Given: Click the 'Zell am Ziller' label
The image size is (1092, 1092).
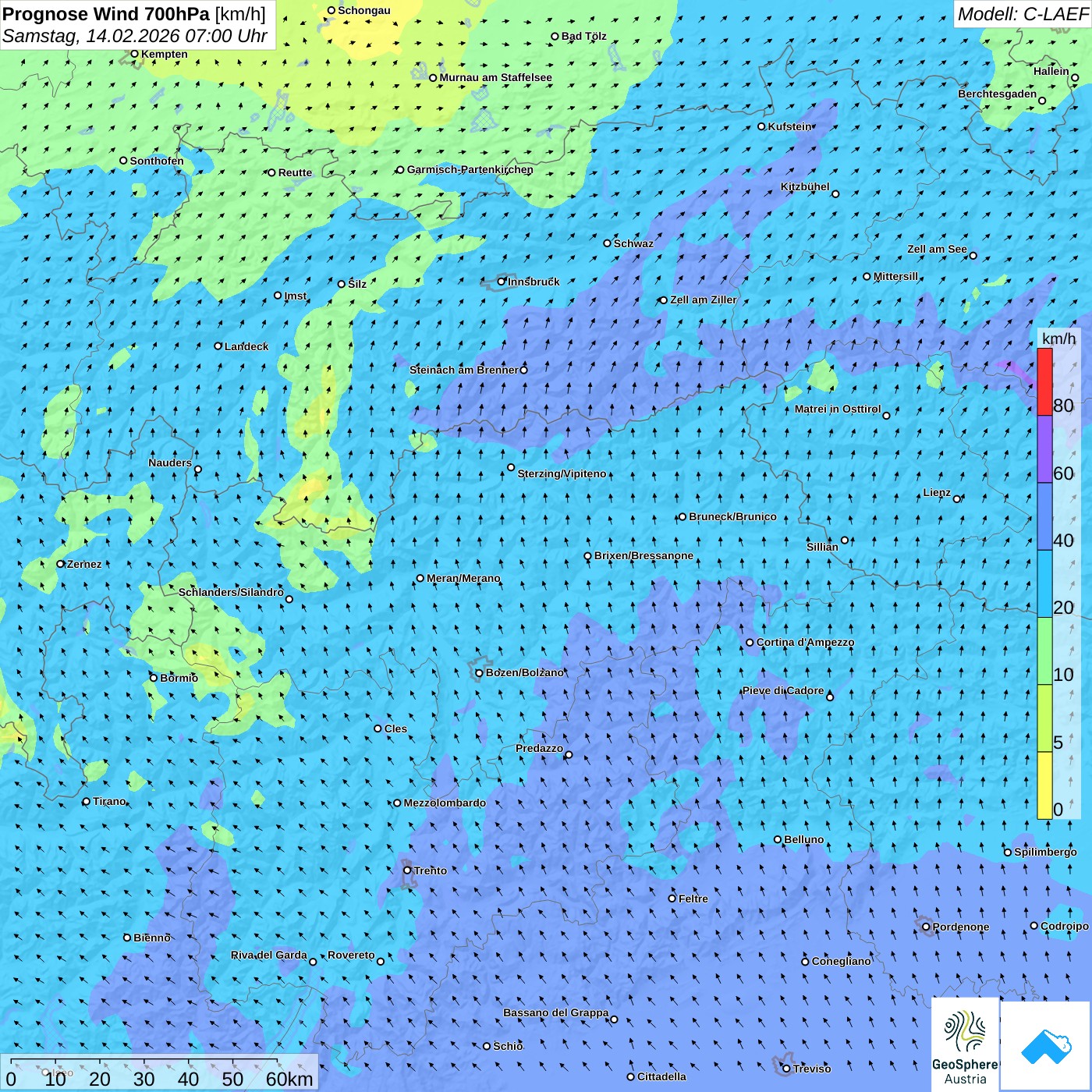Looking at the screenshot, I should pos(704,300).
